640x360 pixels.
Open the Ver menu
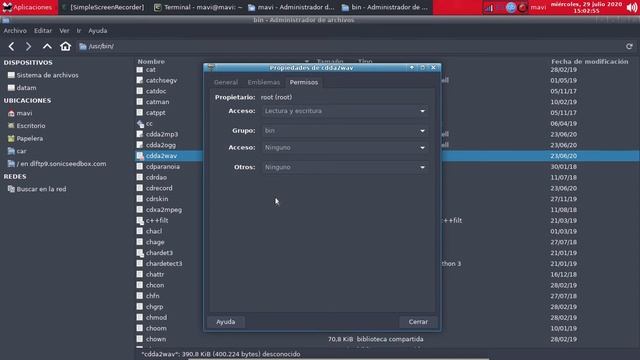[64, 31]
